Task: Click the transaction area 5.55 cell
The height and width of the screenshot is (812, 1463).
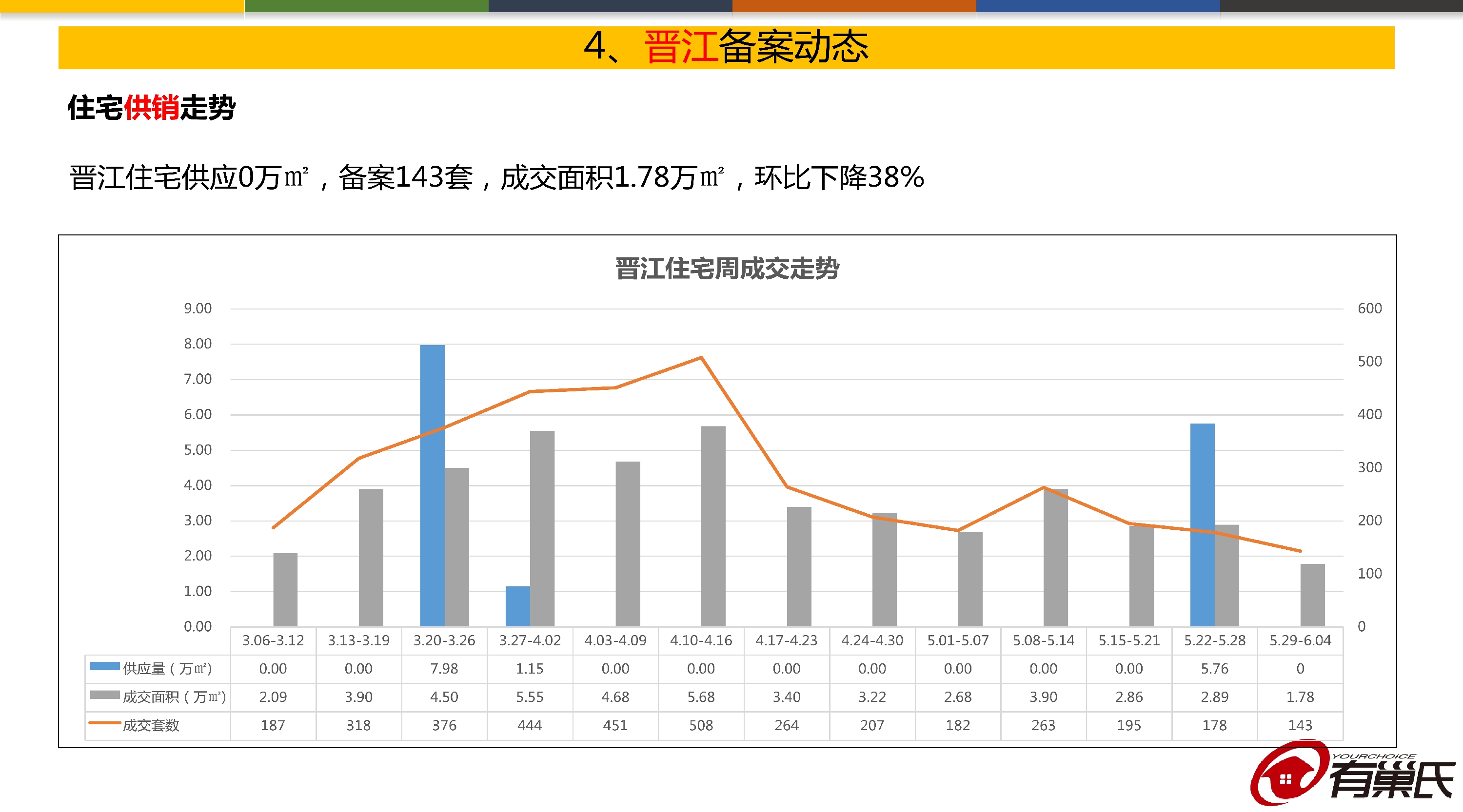Action: pyautogui.click(x=530, y=697)
